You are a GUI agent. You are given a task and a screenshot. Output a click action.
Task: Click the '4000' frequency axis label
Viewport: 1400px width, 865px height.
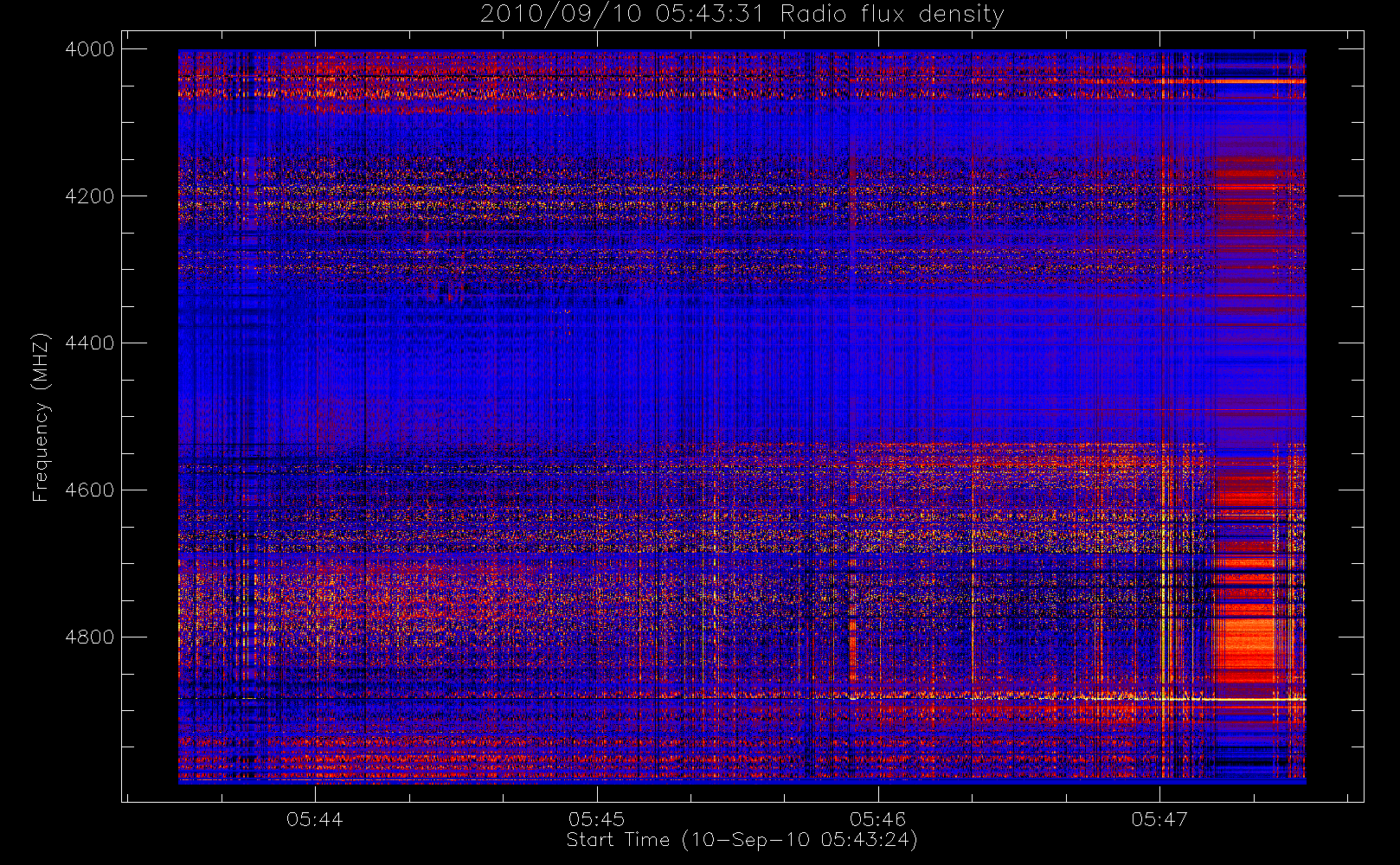click(x=90, y=49)
